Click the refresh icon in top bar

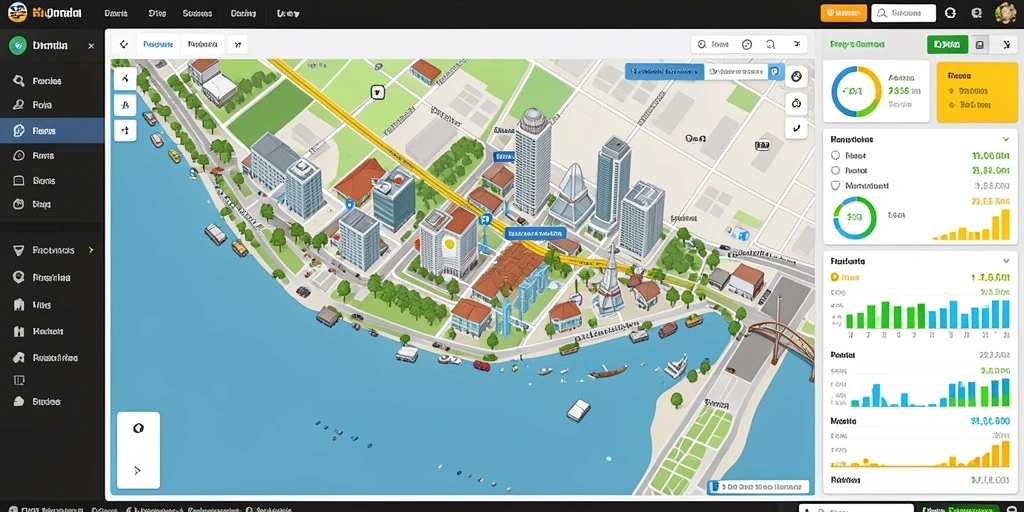tap(950, 12)
